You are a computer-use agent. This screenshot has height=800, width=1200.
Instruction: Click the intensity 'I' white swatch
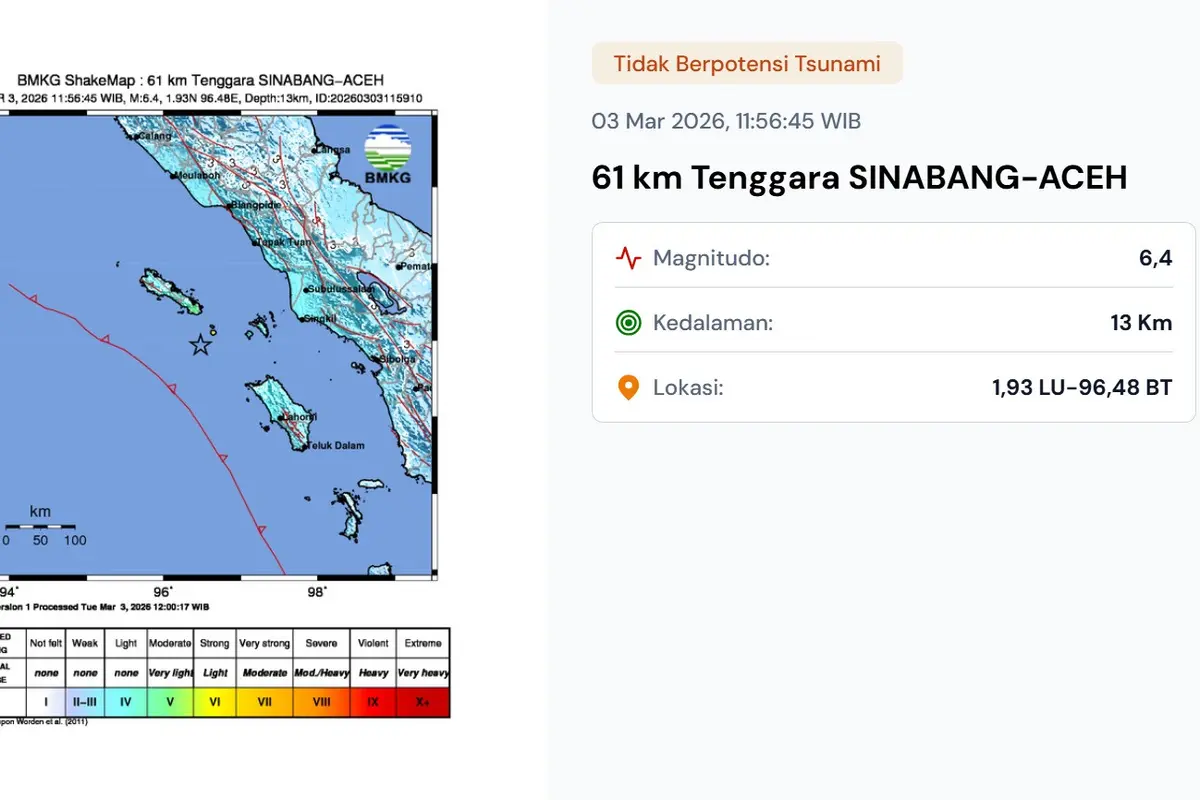point(45,702)
